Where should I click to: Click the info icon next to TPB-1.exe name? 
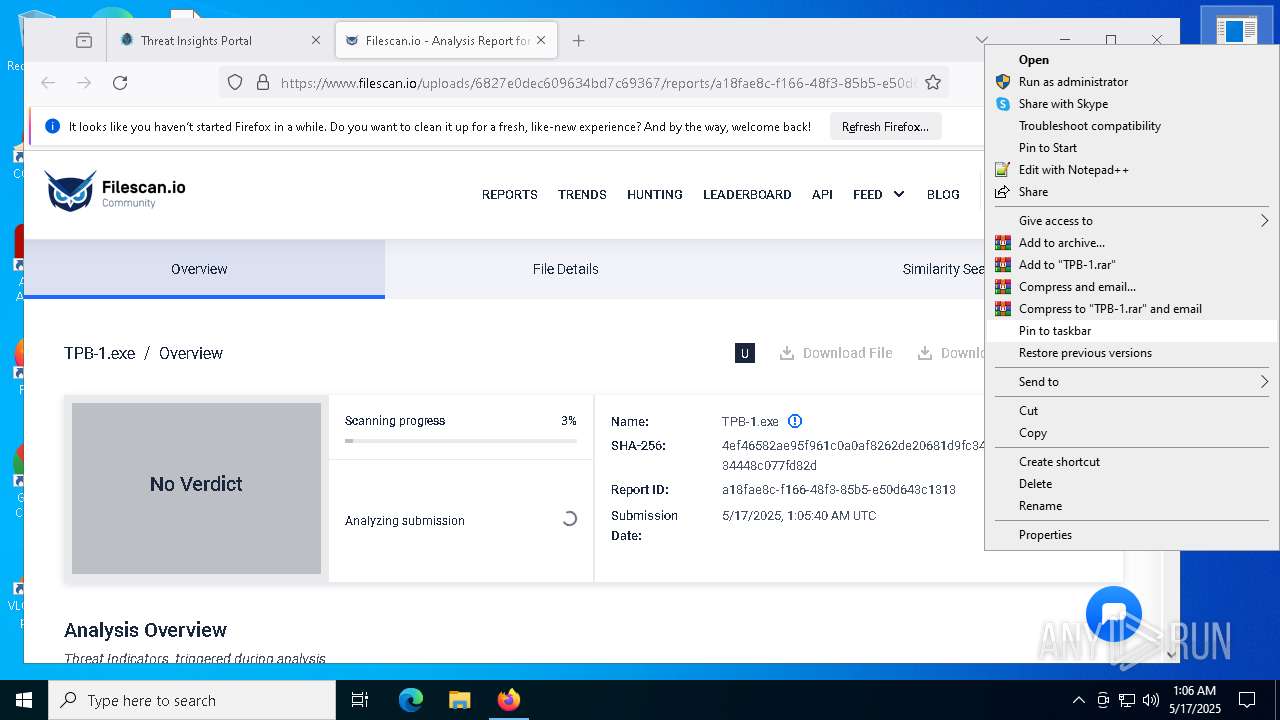pos(795,421)
